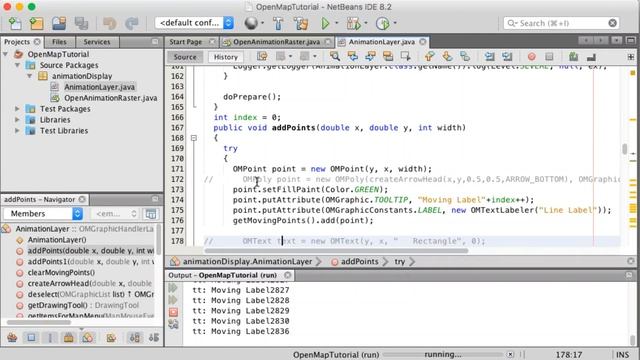Click the Source view button
Screen dimensions: 640x360
point(185,57)
